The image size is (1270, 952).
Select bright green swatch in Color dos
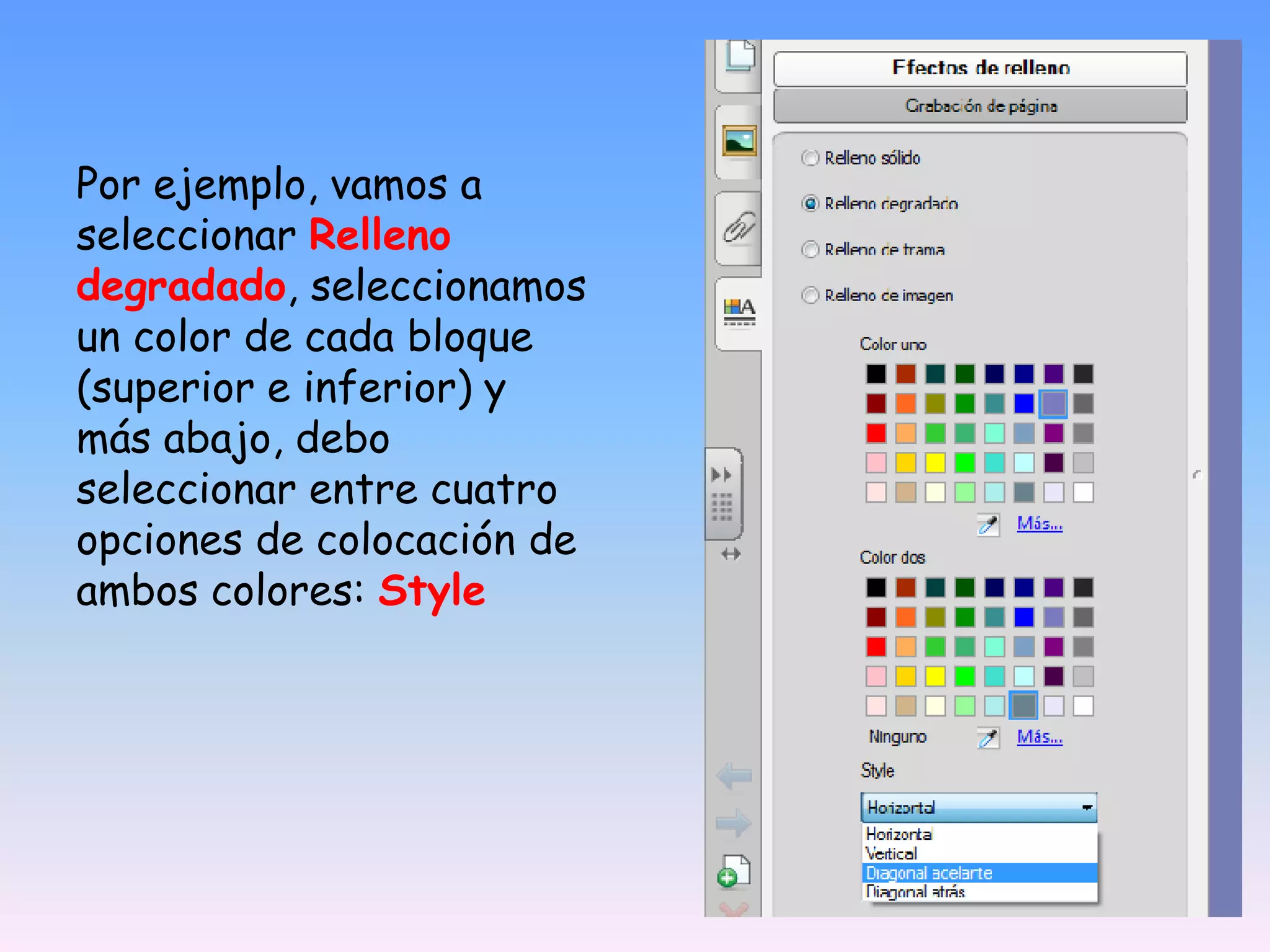click(965, 676)
